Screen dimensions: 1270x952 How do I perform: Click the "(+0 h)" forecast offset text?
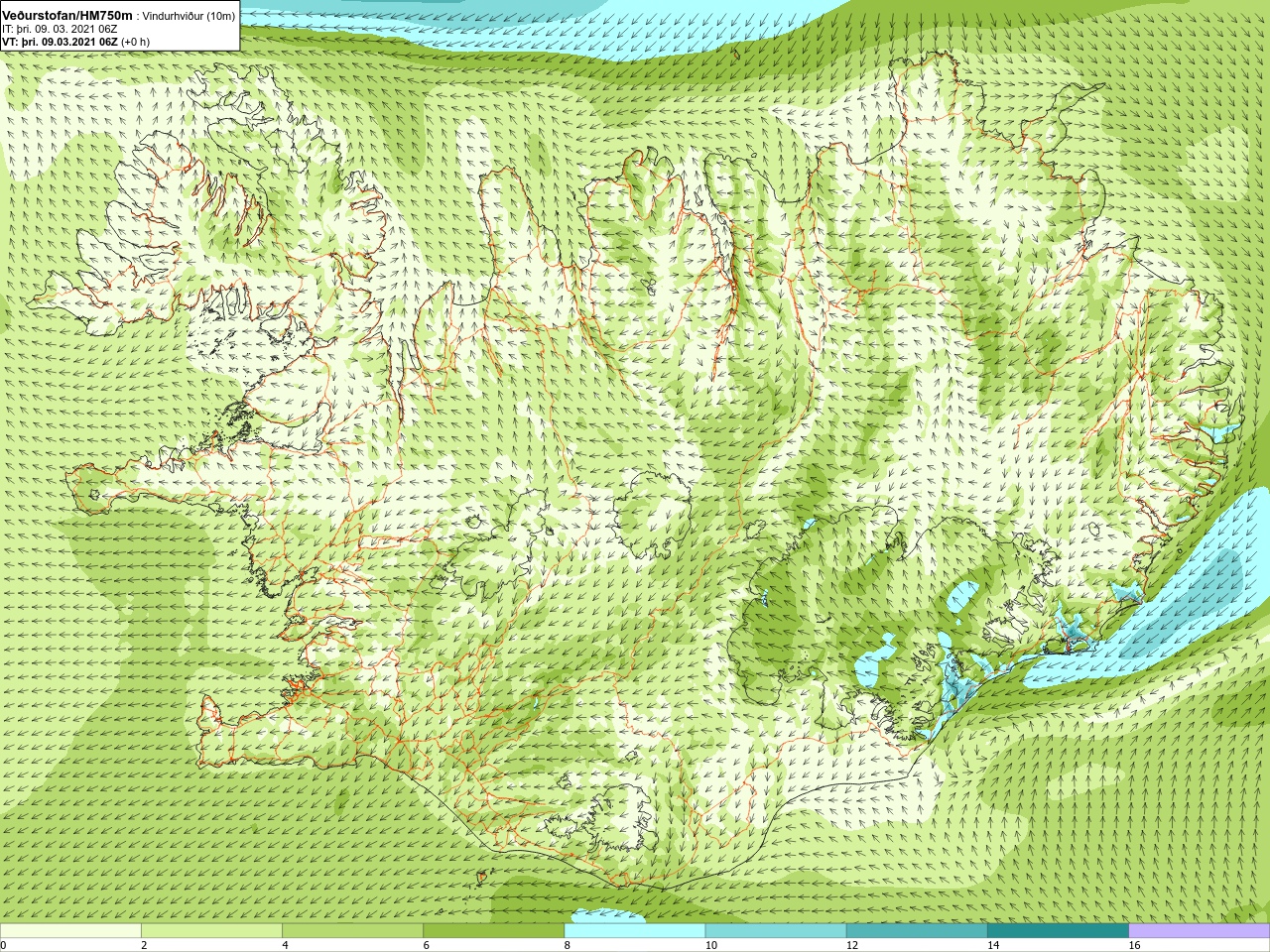(x=137, y=42)
